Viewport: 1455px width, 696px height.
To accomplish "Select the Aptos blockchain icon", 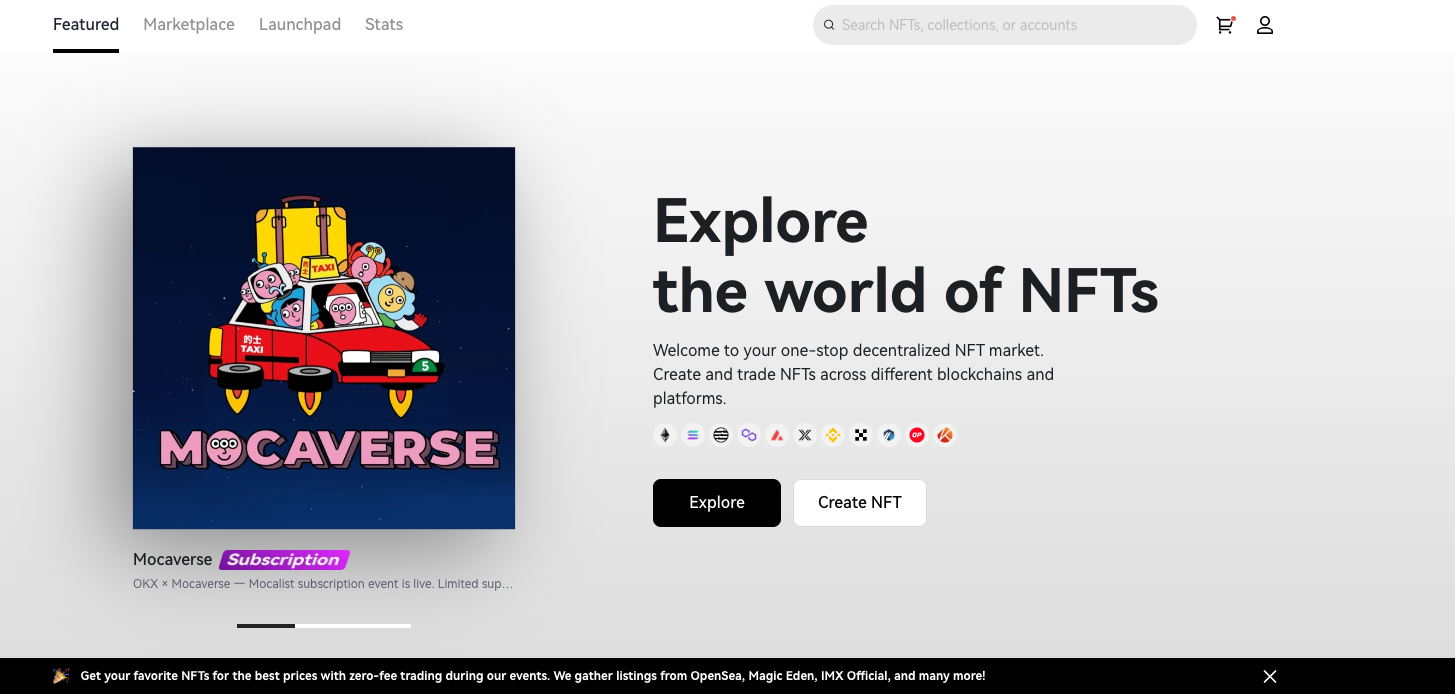I will [721, 435].
